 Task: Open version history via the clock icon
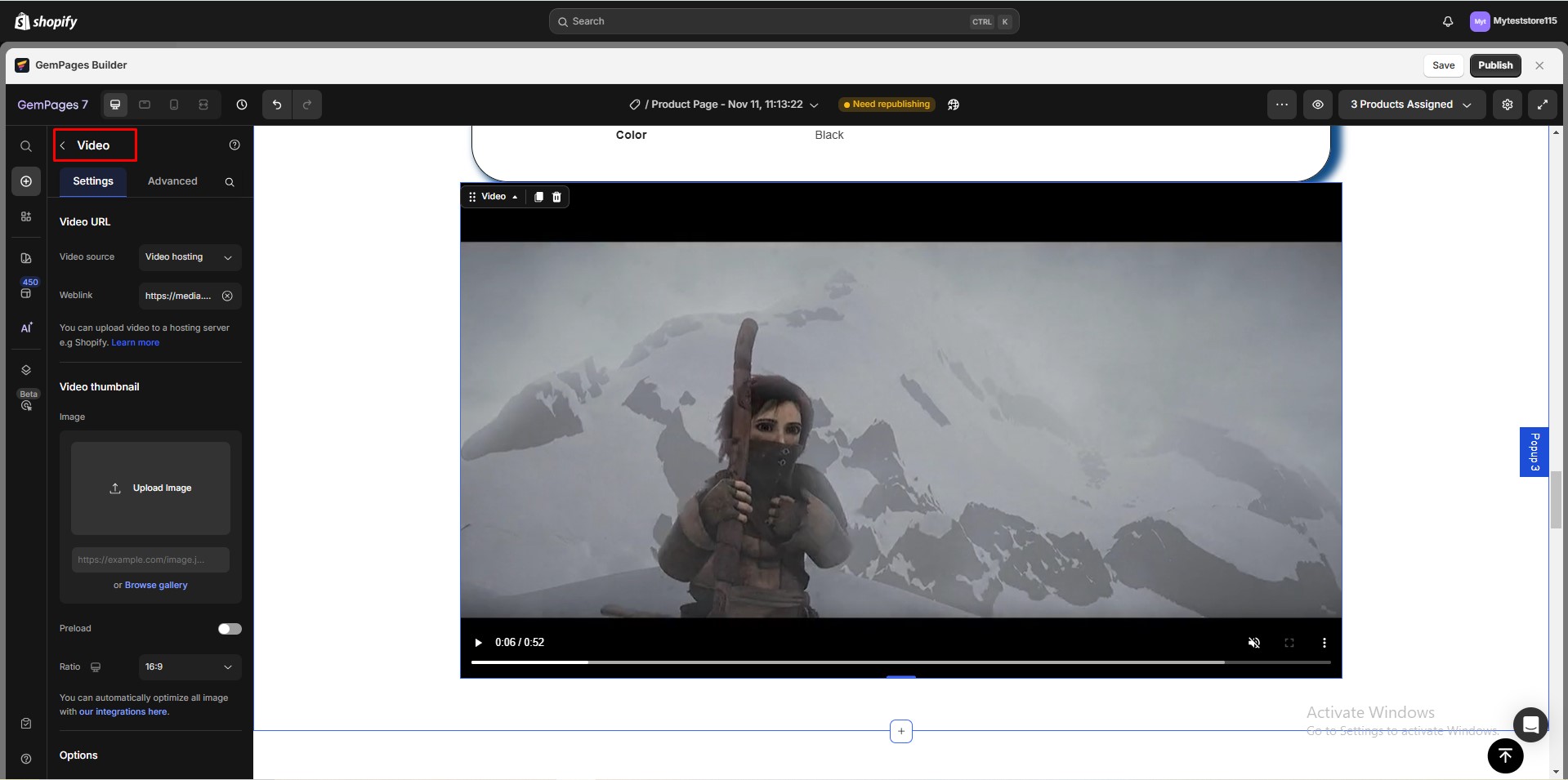tap(241, 105)
